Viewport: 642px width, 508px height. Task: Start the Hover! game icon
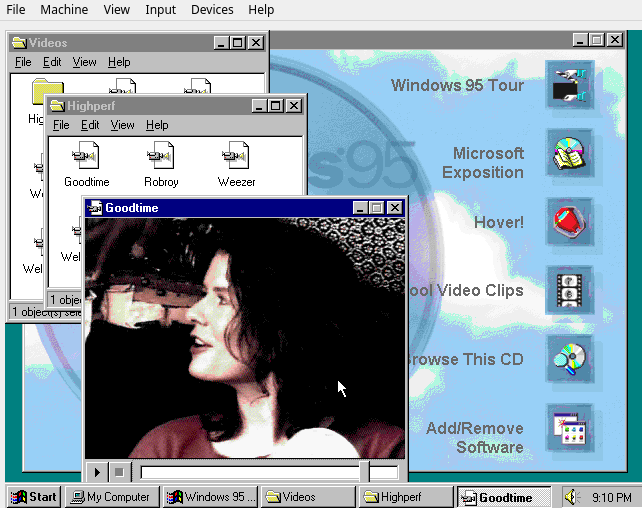[570, 222]
